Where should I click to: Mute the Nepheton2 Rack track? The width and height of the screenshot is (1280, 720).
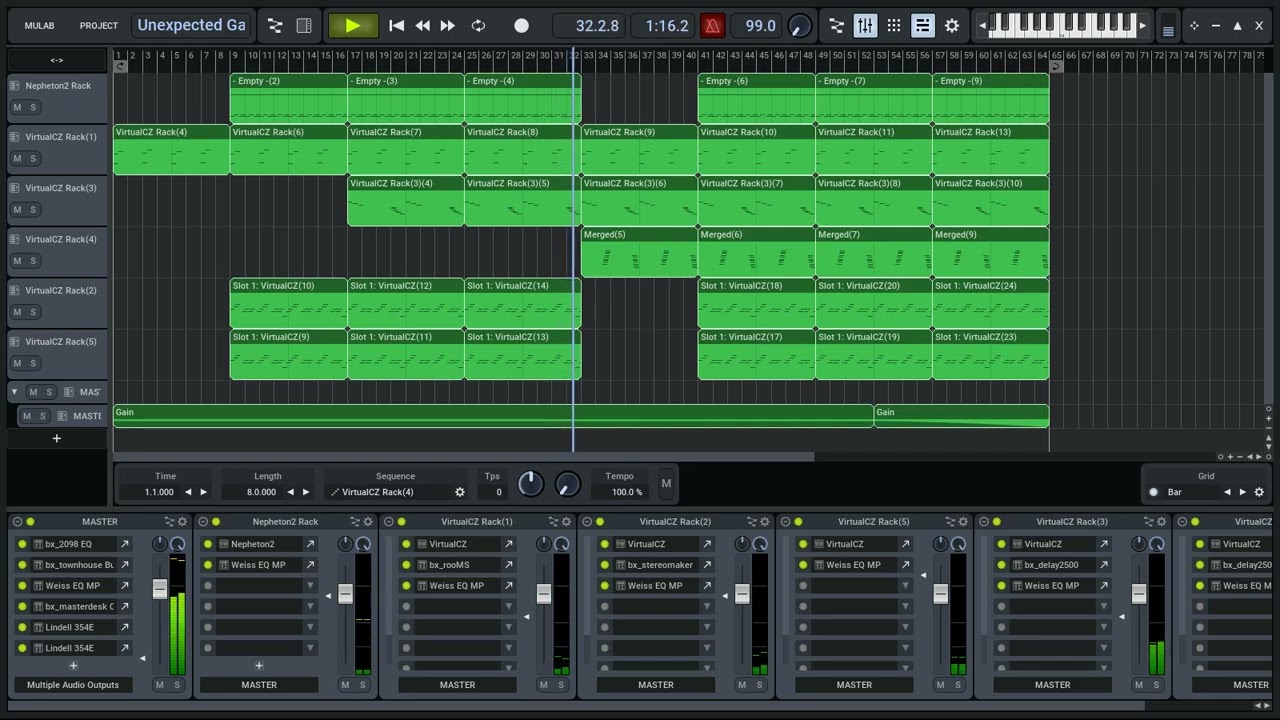[x=17, y=107]
